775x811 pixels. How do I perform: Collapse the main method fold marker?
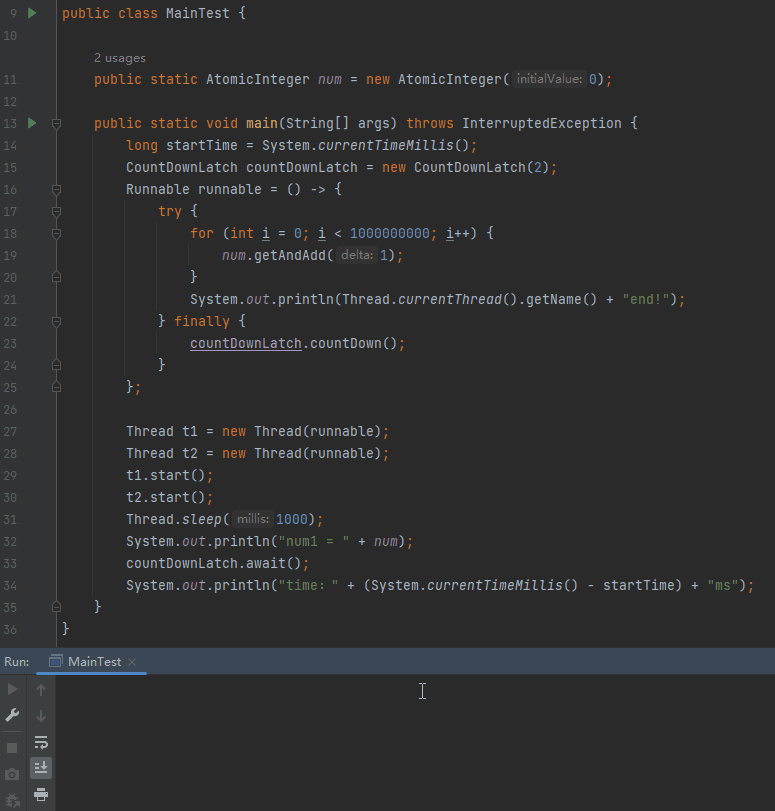(56, 124)
